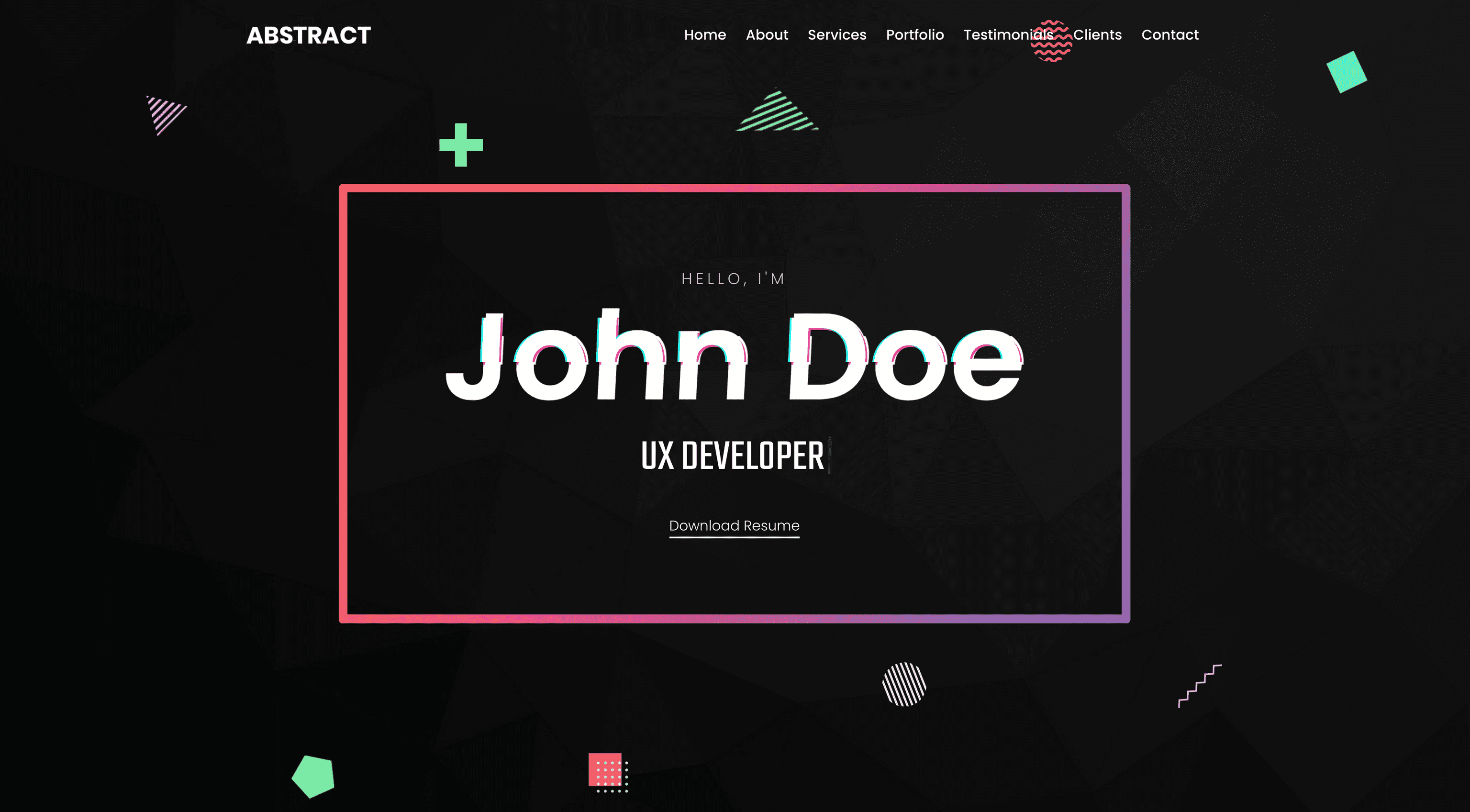Viewport: 1470px width, 812px height.
Task: Click the ABSTRACT logo text
Action: coord(309,35)
